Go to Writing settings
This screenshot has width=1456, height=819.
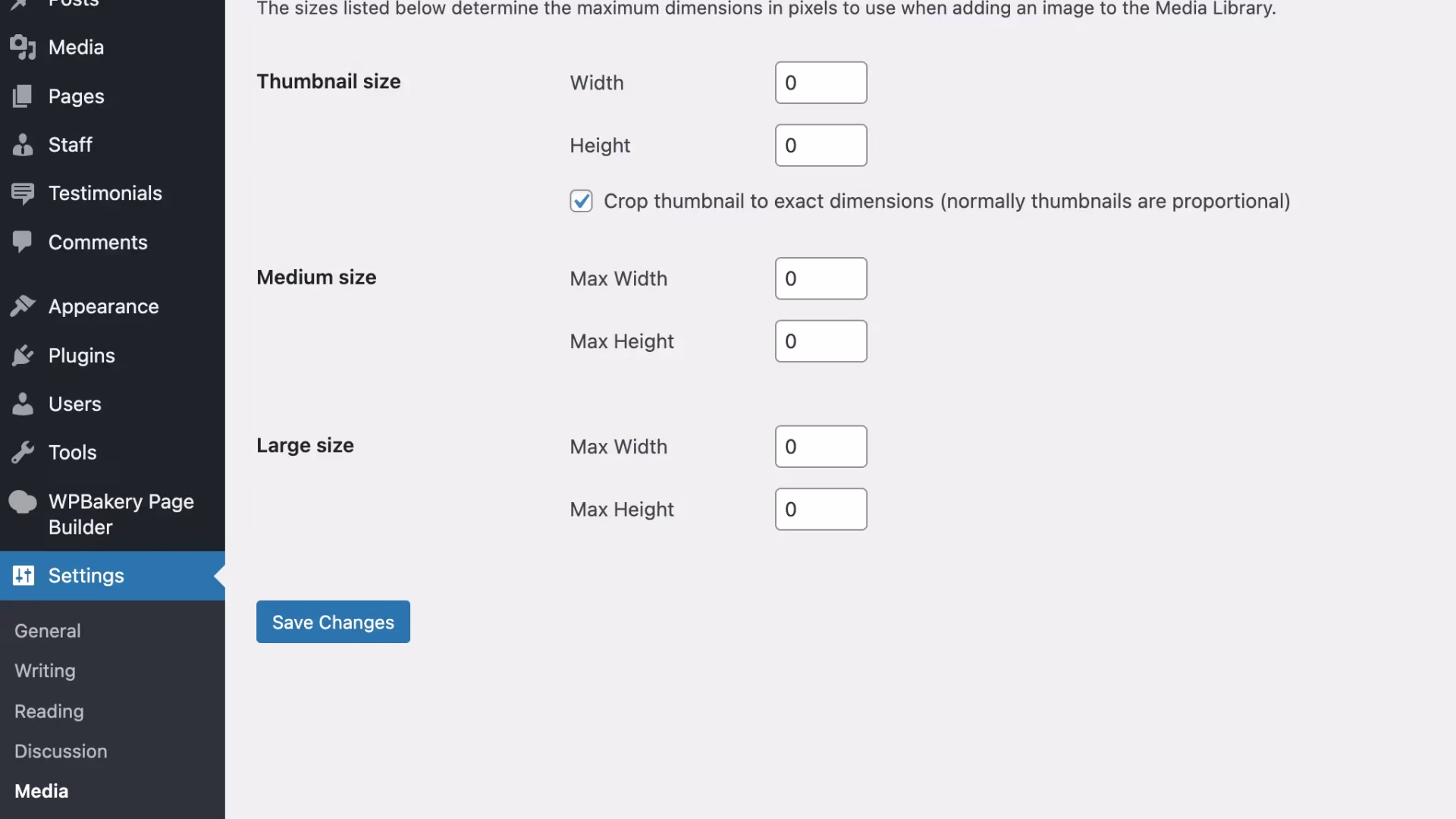coord(45,671)
